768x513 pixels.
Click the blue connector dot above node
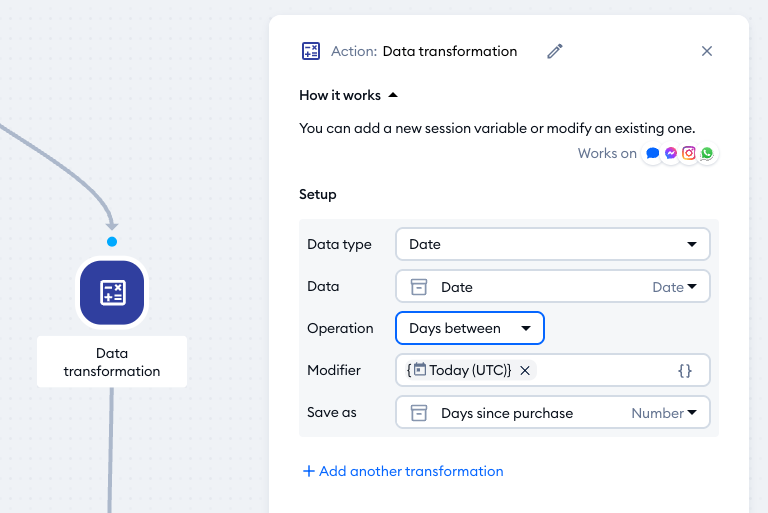pyautogui.click(x=112, y=241)
